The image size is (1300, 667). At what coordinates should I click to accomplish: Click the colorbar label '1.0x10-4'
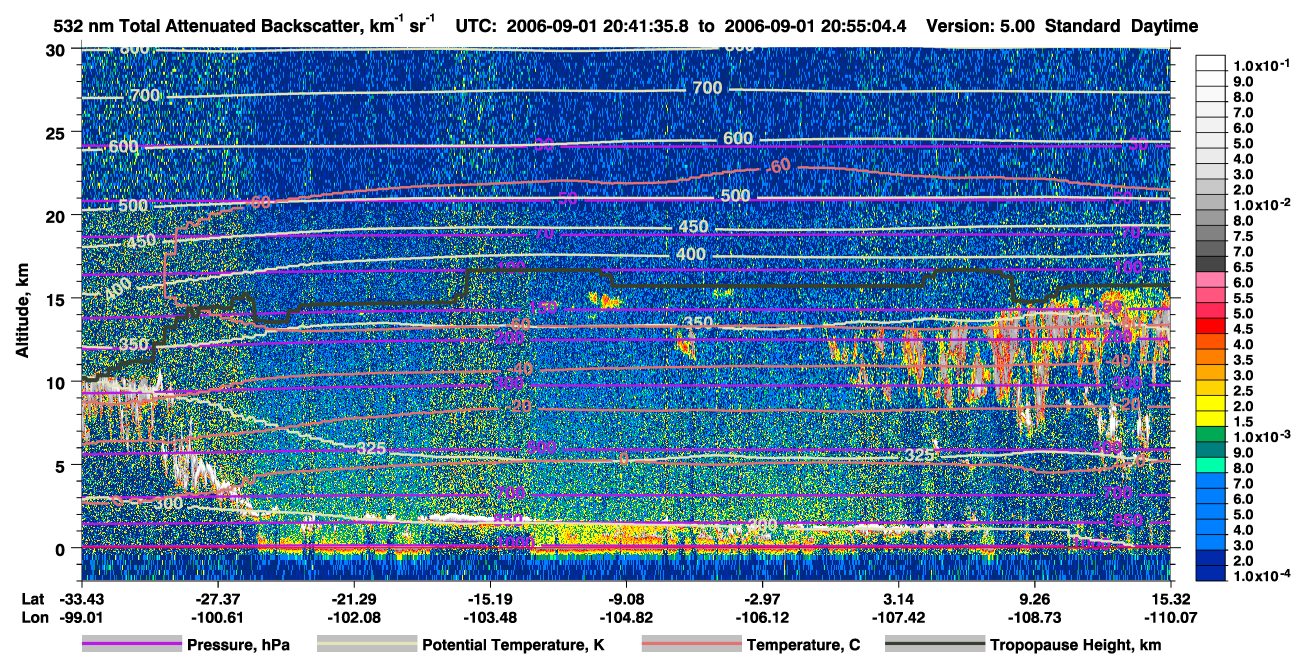point(1260,577)
